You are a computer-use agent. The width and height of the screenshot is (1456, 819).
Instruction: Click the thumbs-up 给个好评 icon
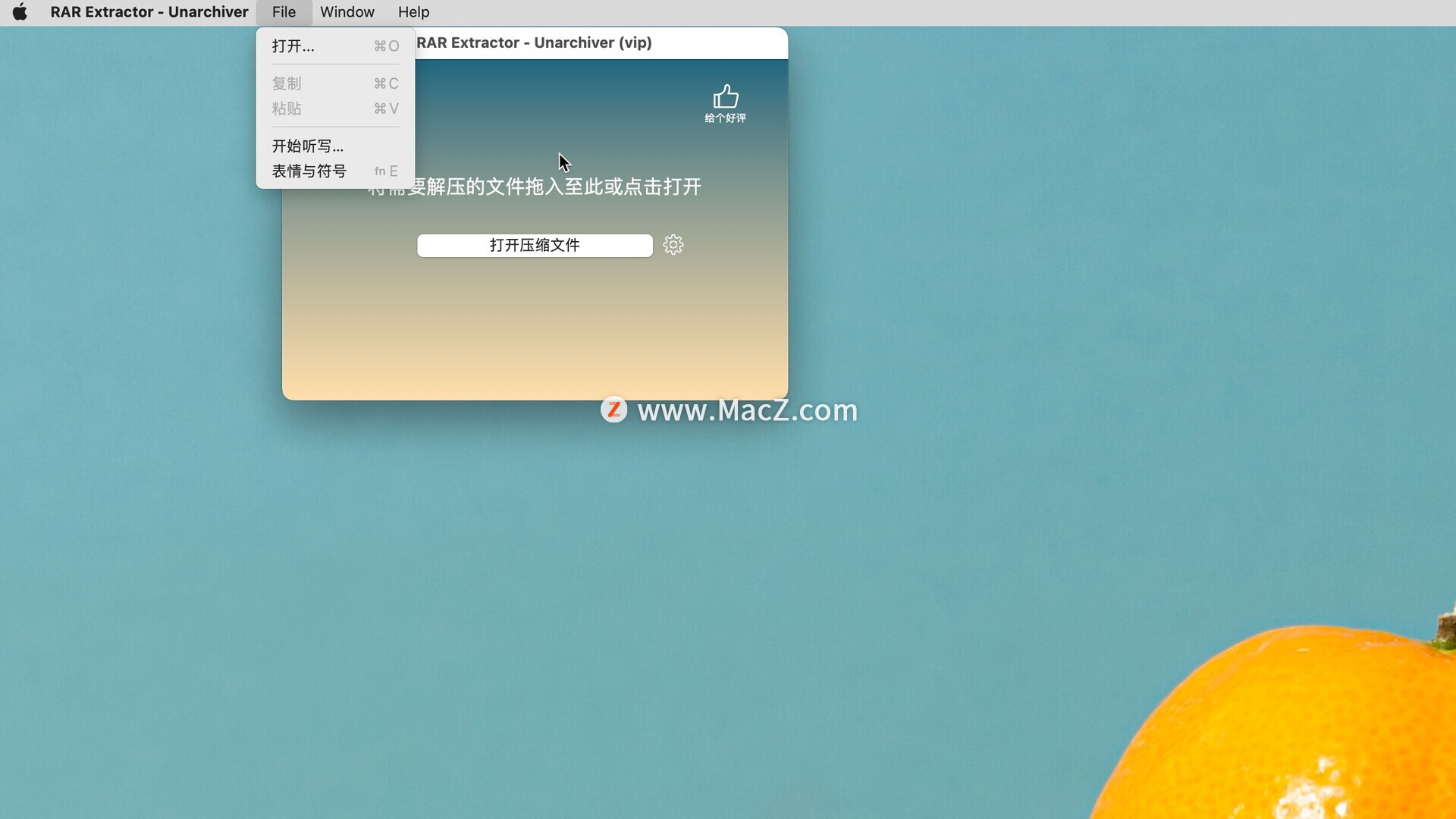[726, 104]
